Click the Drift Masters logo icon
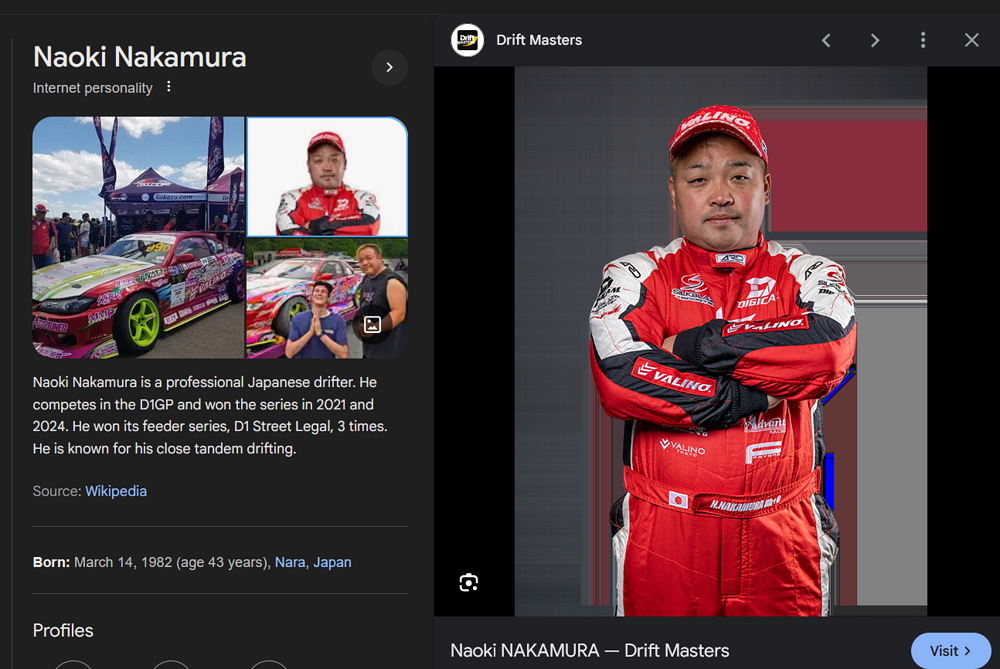Image resolution: width=1000 pixels, height=669 pixels. [467, 40]
